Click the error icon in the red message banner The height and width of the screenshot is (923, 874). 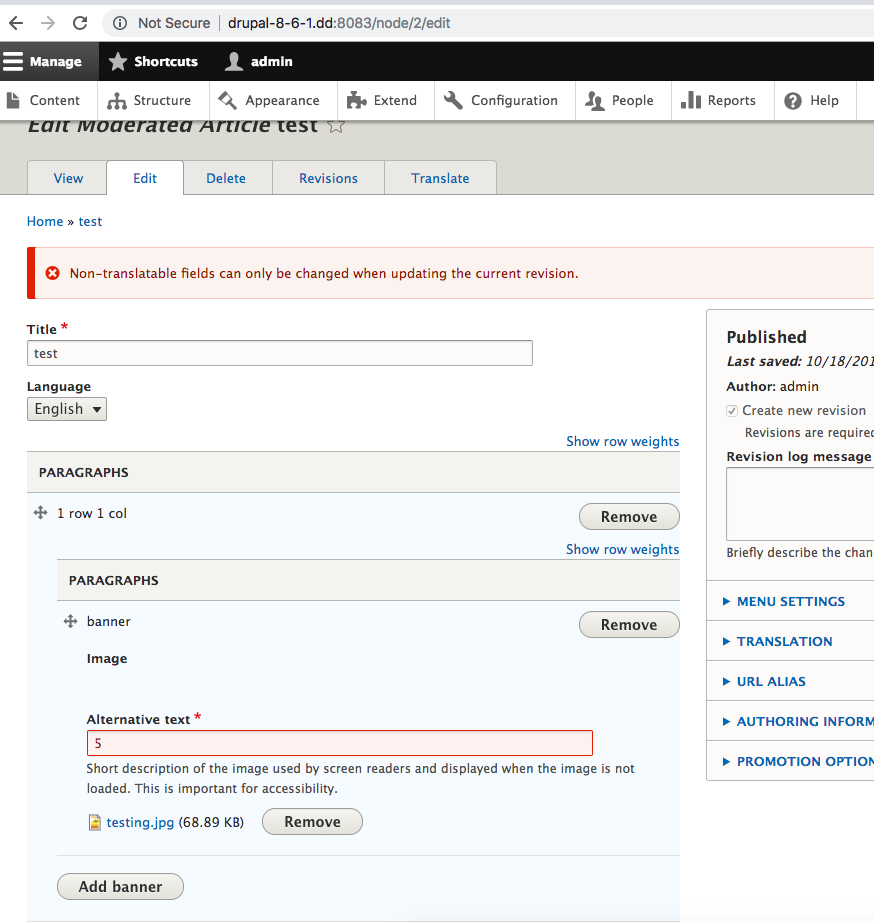(52, 271)
